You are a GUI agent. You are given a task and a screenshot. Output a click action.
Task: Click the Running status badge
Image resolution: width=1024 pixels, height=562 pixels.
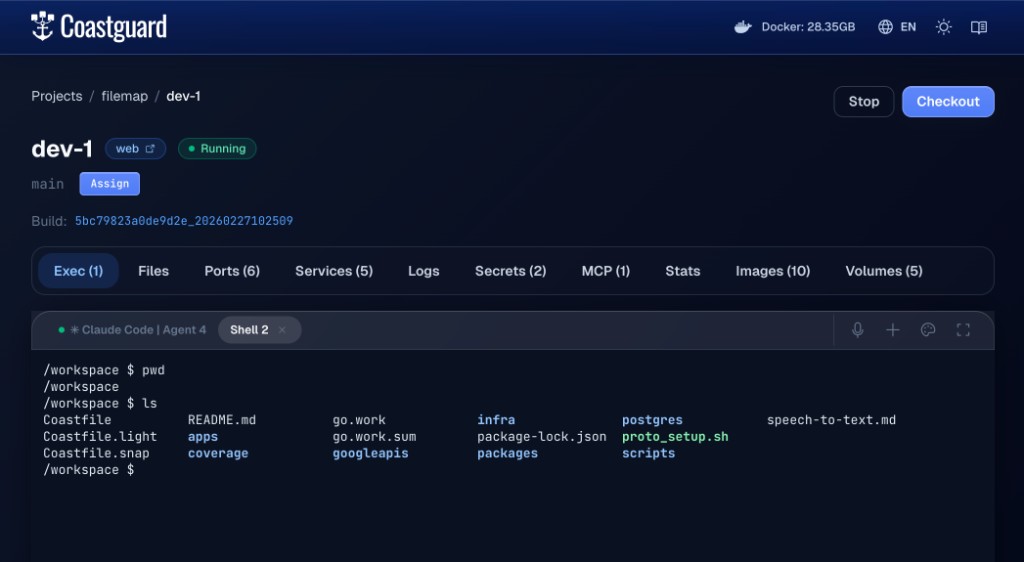(x=217, y=149)
